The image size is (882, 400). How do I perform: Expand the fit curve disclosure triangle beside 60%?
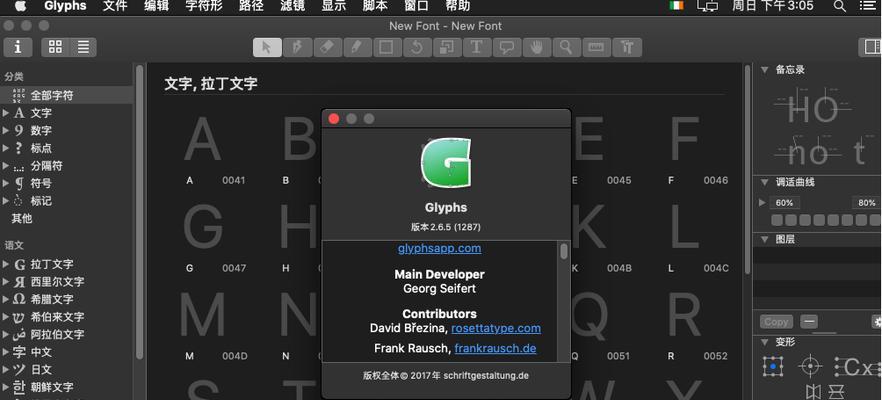click(x=762, y=203)
